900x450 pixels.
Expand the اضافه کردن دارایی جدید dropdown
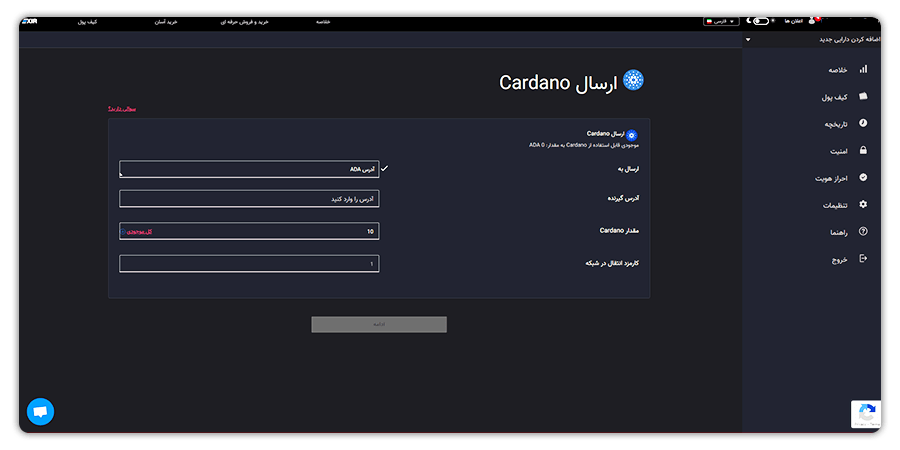(812, 40)
